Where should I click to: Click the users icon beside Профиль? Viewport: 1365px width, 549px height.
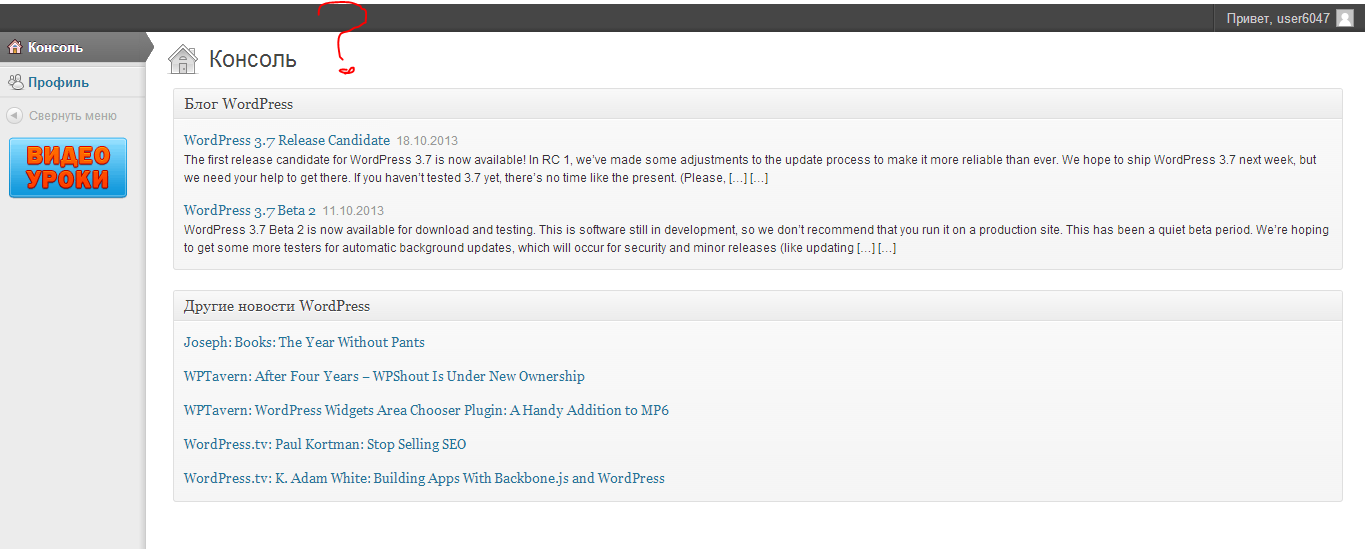click(x=15, y=82)
